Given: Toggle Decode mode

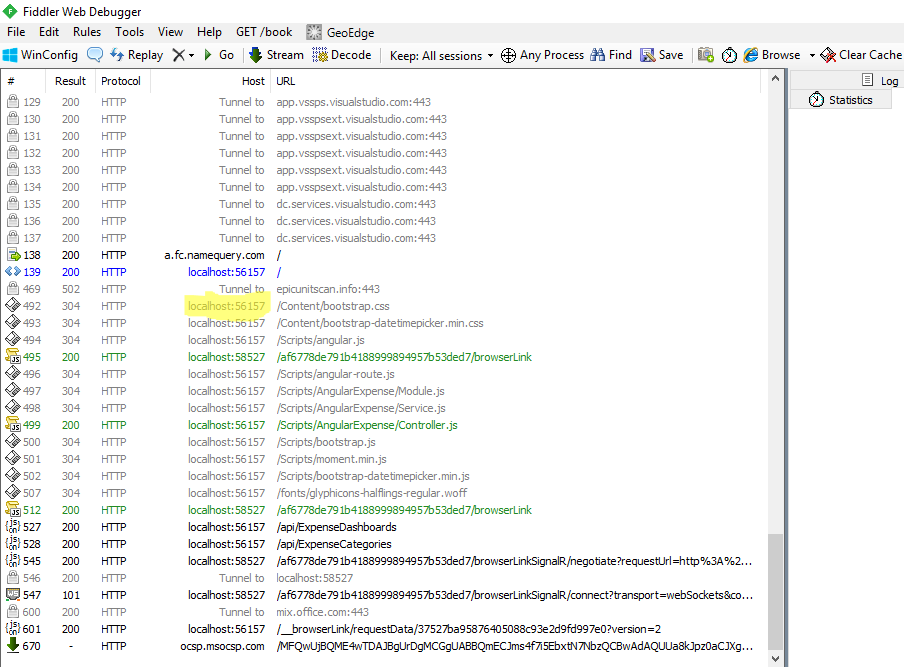Looking at the screenshot, I should 341,55.
